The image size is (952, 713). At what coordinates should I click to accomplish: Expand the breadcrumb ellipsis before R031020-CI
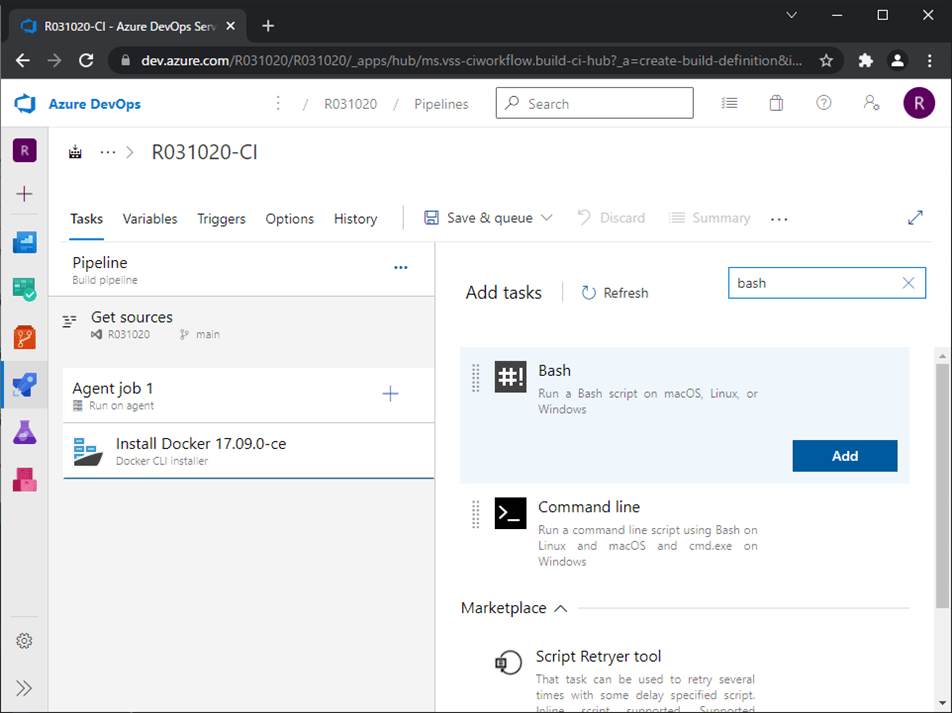click(x=107, y=152)
